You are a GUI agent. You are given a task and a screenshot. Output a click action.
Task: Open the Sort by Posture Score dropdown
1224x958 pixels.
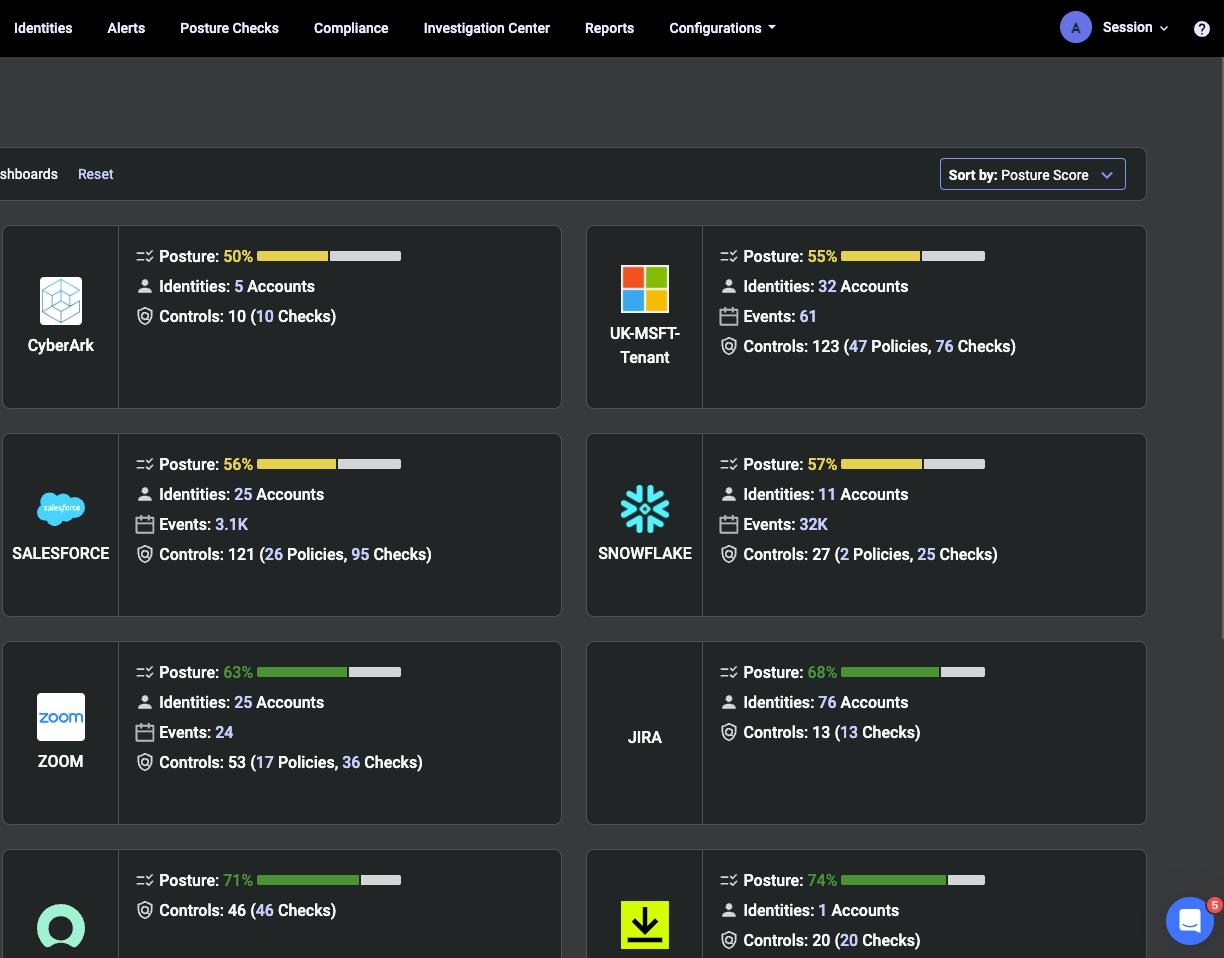[1032, 174]
